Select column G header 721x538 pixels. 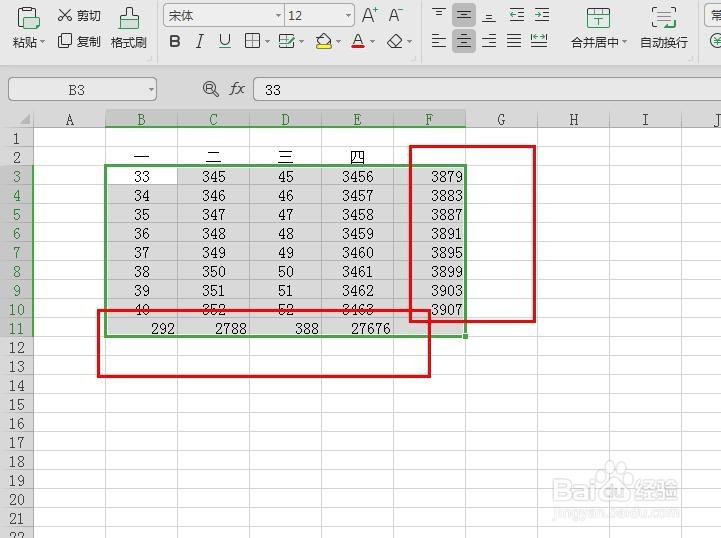[501, 120]
